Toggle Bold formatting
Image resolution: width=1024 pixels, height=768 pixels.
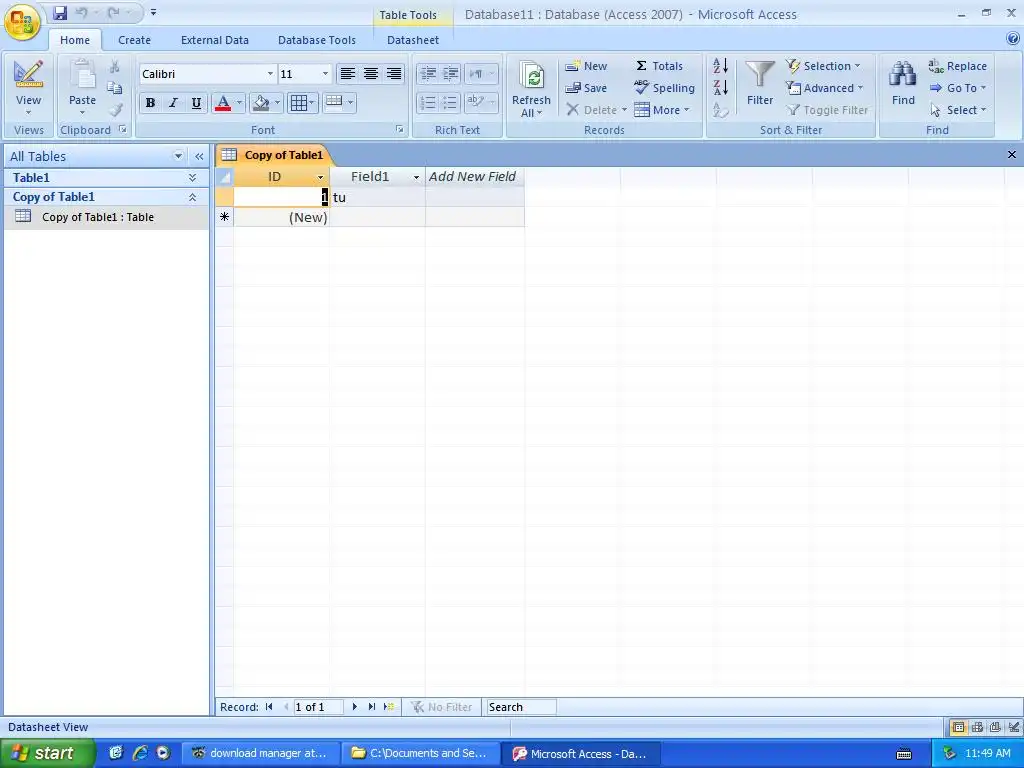[150, 103]
